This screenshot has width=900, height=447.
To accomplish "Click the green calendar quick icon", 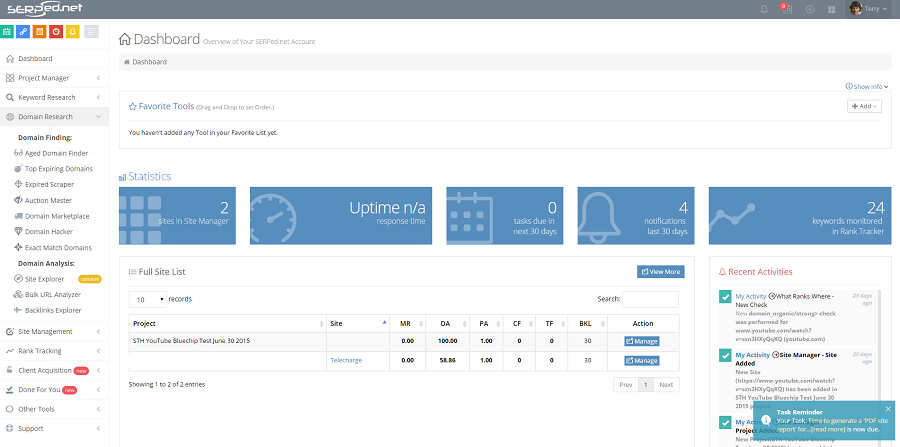I will click(x=7, y=32).
